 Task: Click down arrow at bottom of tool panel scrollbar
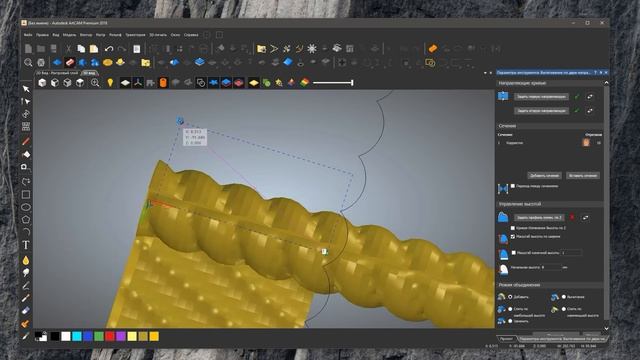pos(607,328)
